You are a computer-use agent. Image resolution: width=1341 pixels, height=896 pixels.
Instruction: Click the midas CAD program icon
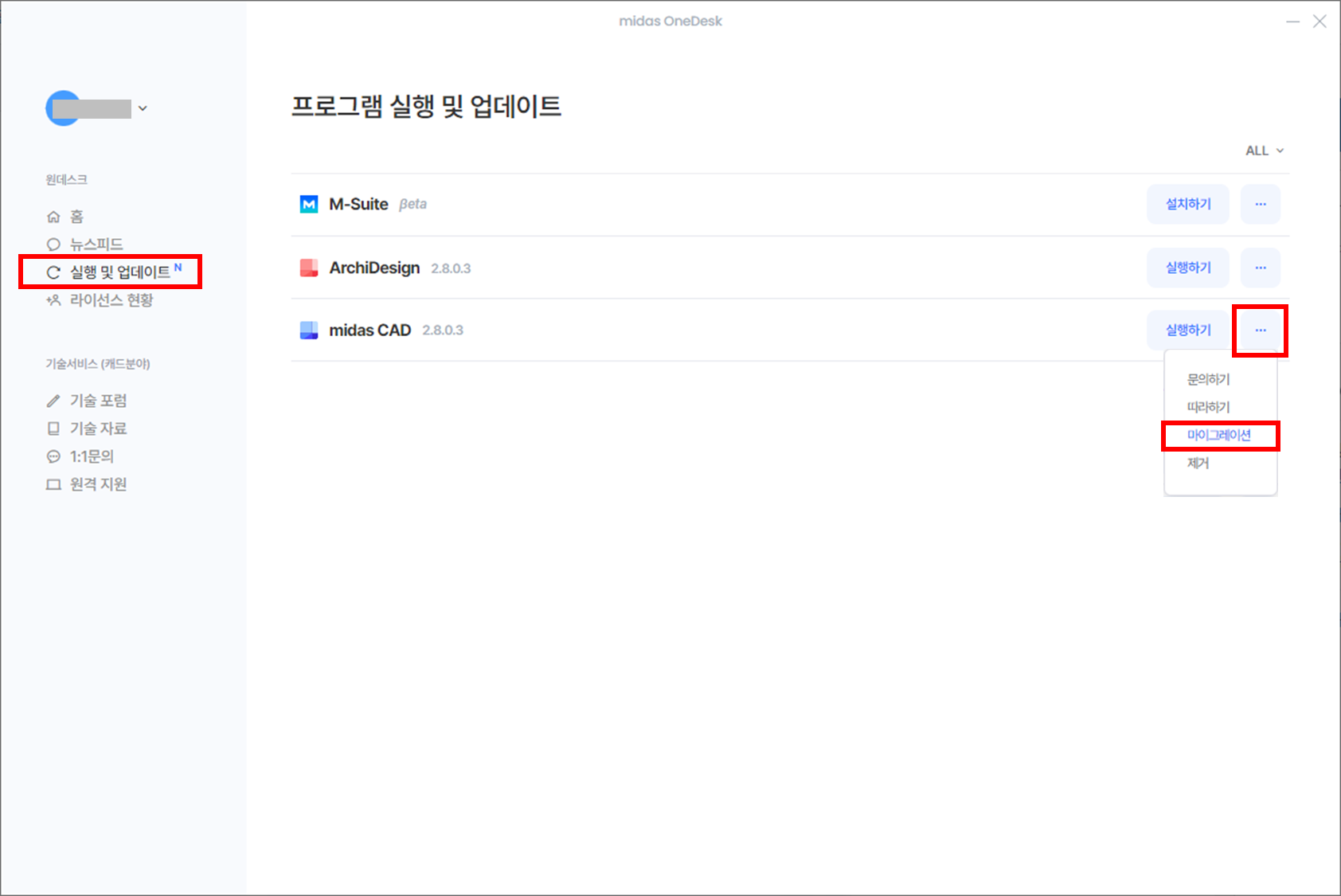pos(309,330)
